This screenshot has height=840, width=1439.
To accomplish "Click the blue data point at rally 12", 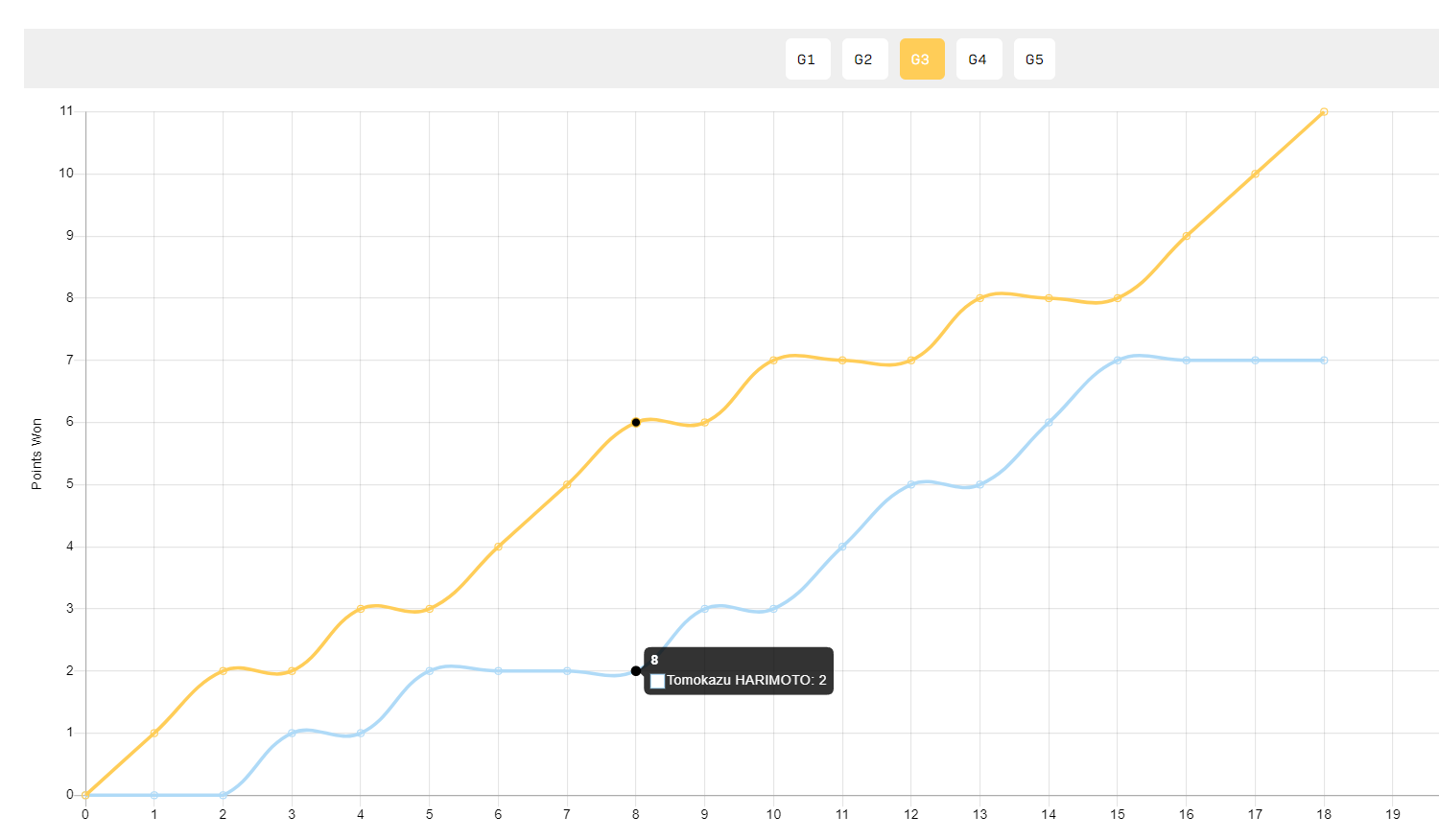I will [x=911, y=484].
